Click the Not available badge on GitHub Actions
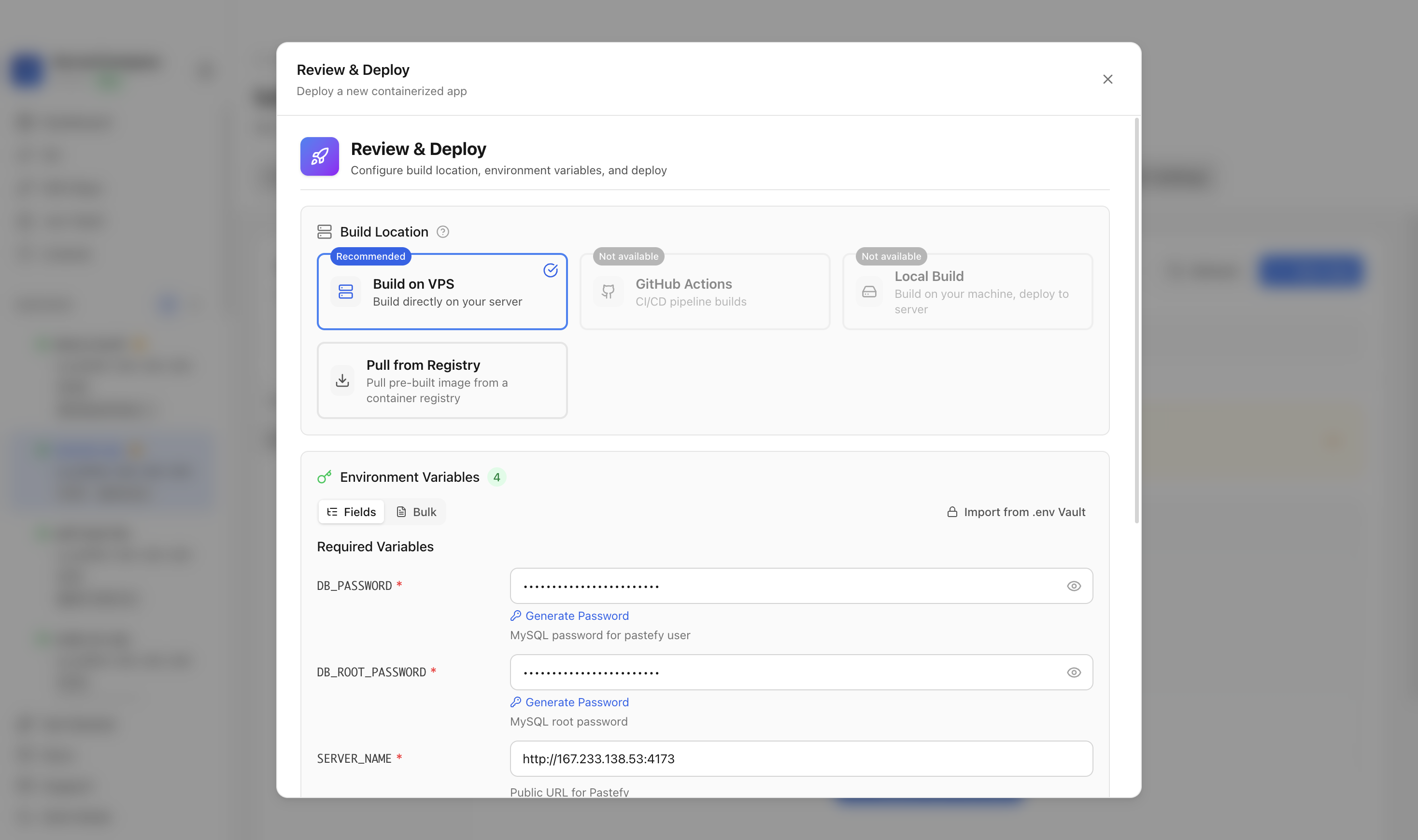This screenshot has width=1418, height=840. pos(628,256)
